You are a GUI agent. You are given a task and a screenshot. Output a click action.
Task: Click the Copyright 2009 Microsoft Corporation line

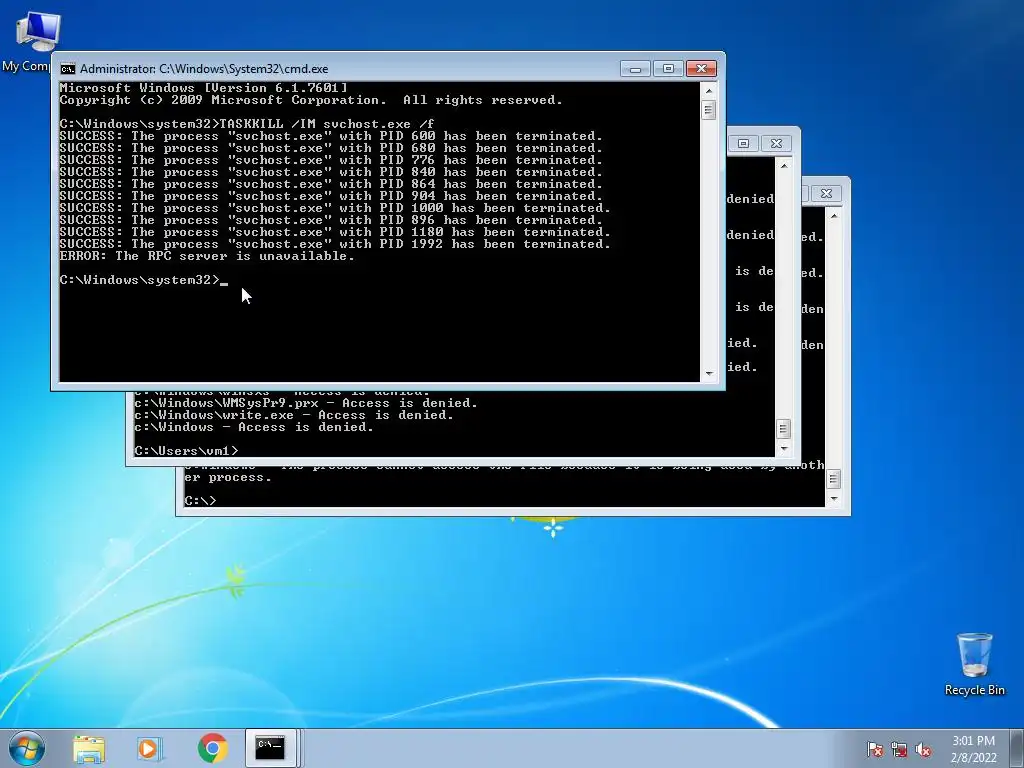click(311, 100)
